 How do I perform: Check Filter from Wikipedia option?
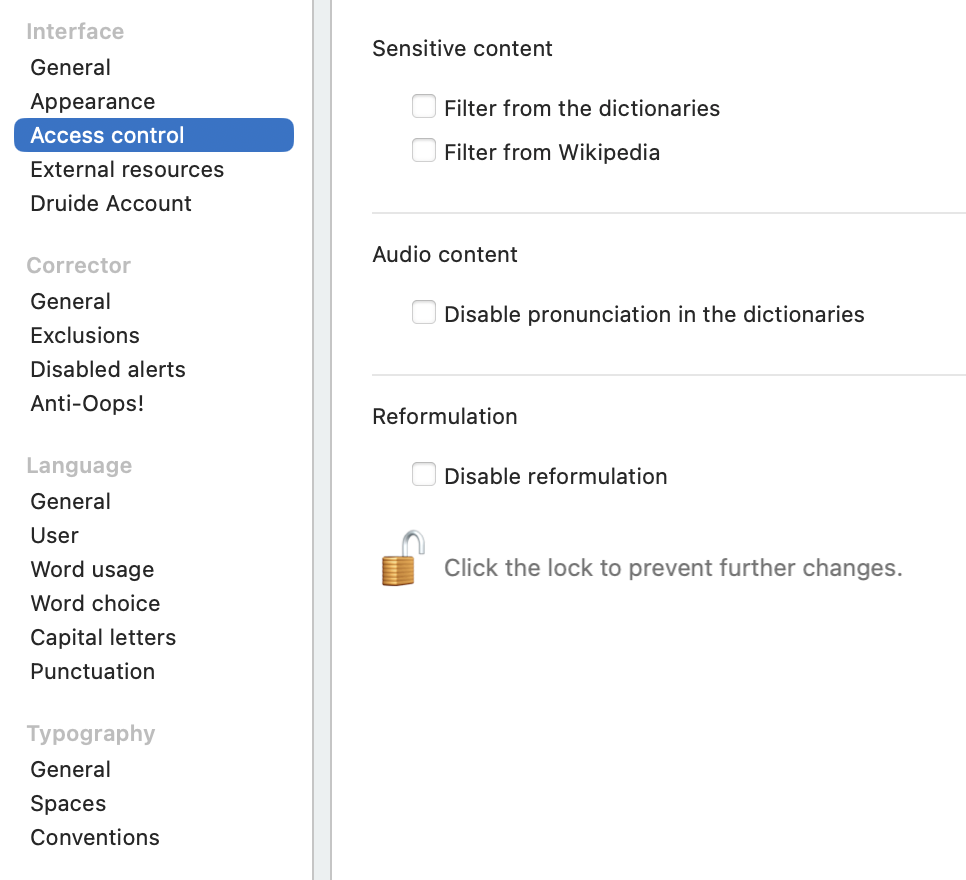pos(424,150)
